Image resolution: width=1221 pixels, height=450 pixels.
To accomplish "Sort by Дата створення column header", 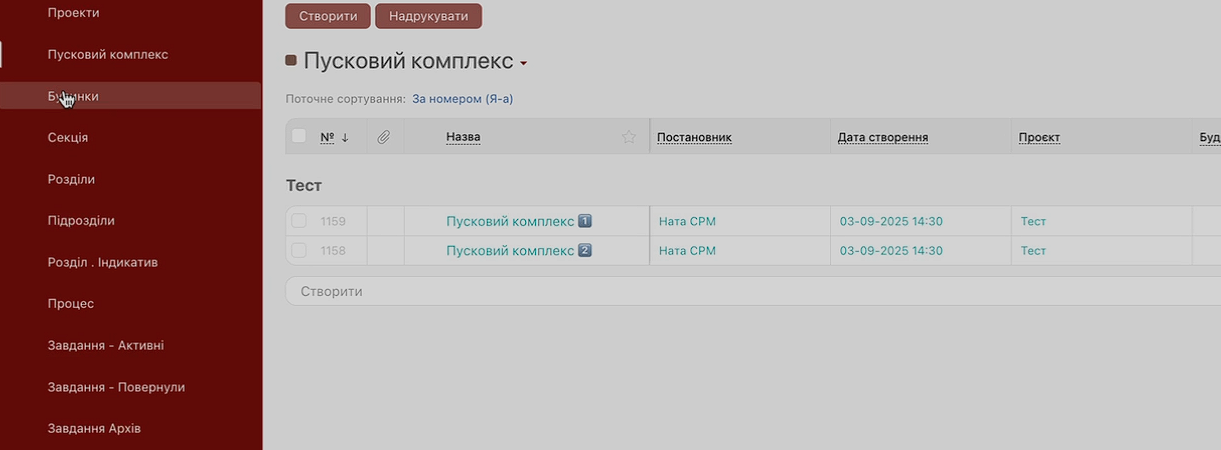I will click(x=883, y=137).
